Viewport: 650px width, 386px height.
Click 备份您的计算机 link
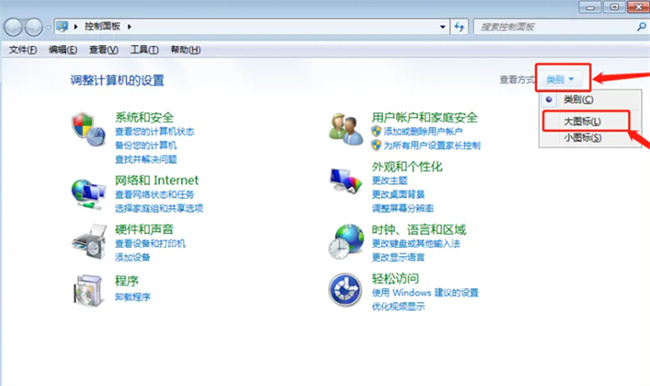146,145
